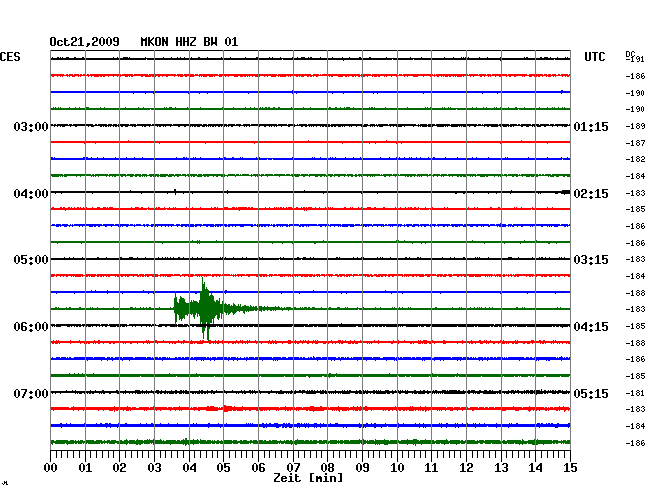
Task: Select the 02:15 UTC time label
Action: tap(591, 194)
